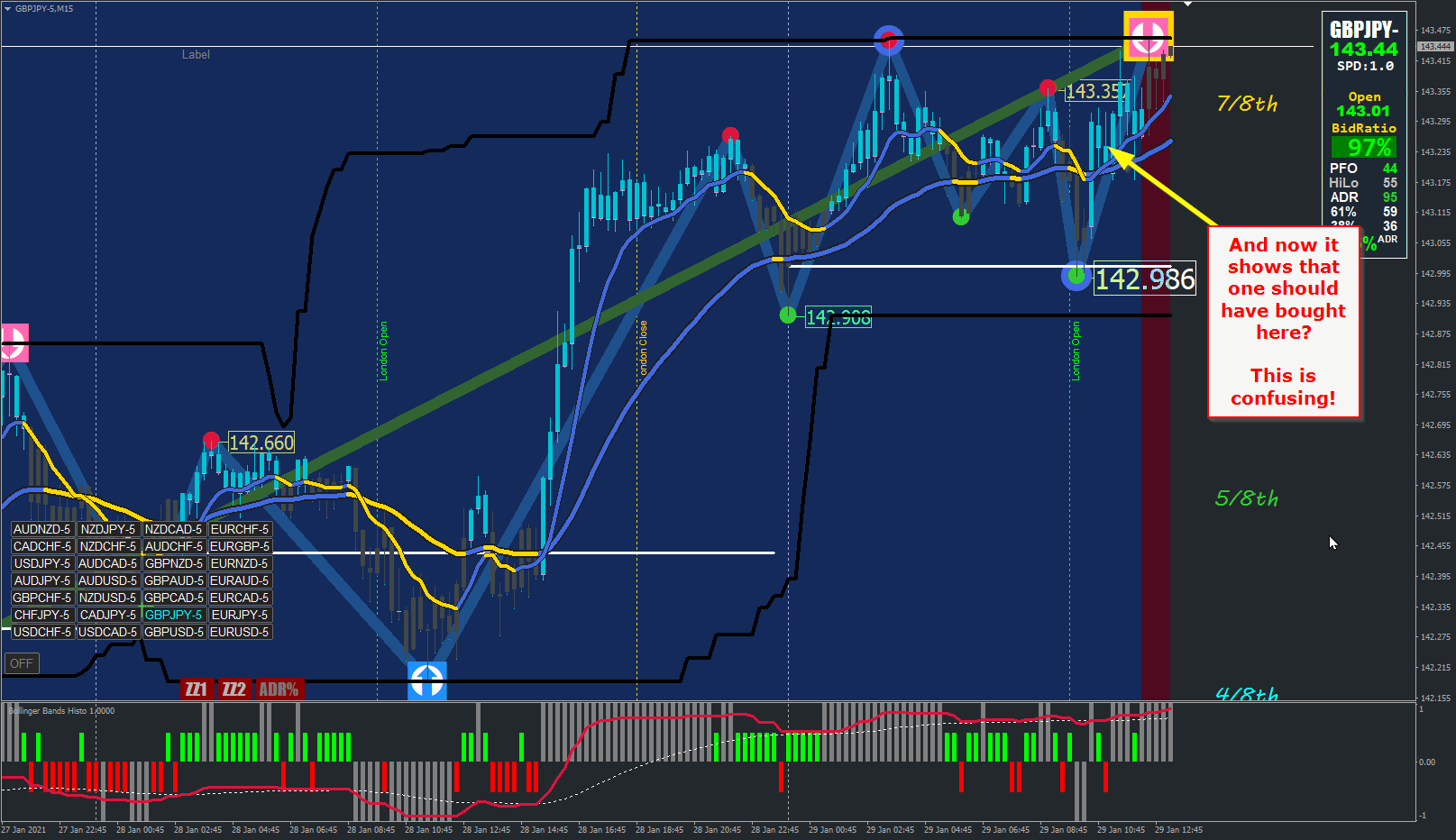The image size is (1456, 840).
Task: Click the blue-ringed red dot on top resistance line
Action: point(889,40)
